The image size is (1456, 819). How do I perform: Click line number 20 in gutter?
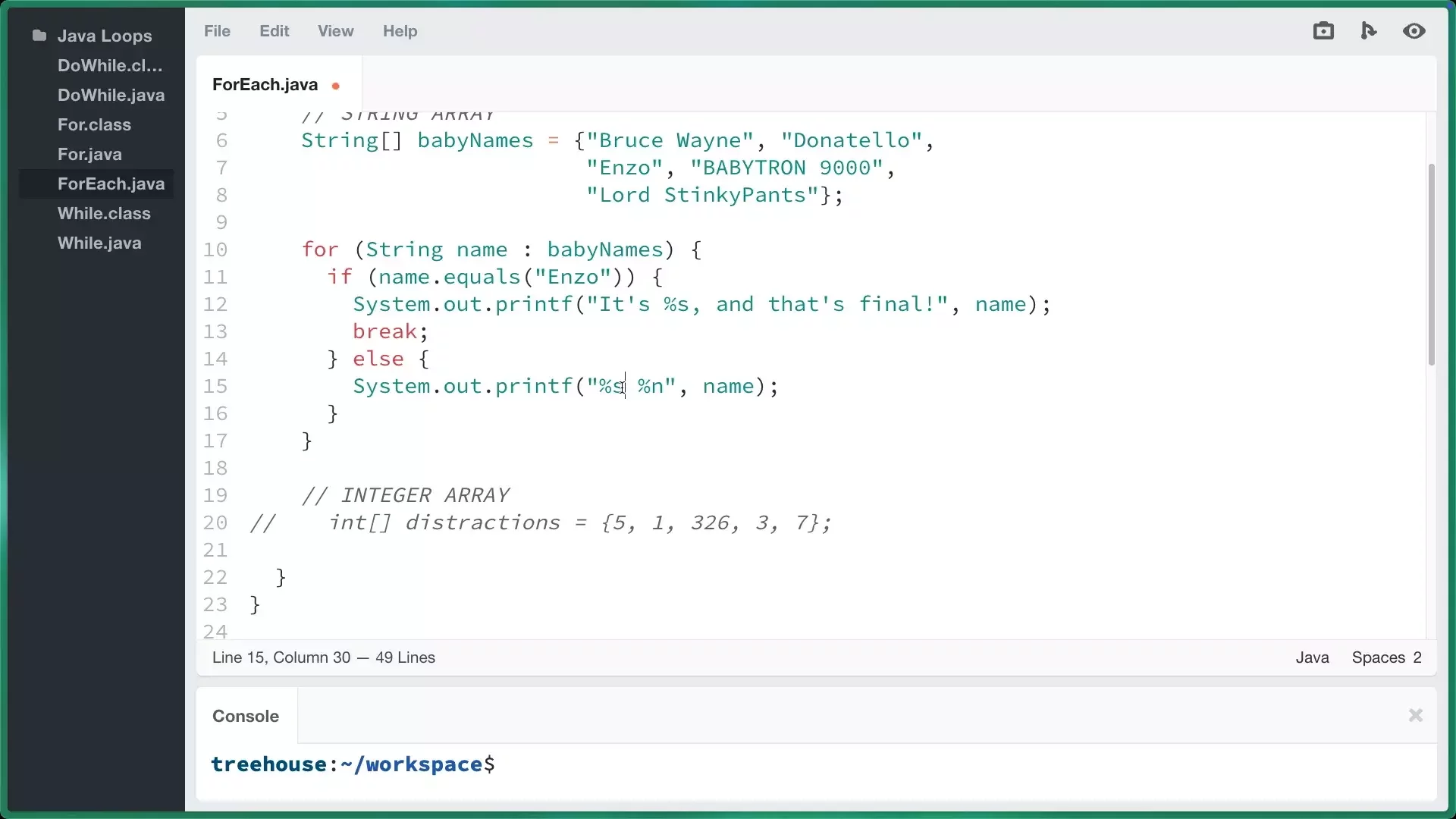tap(215, 522)
